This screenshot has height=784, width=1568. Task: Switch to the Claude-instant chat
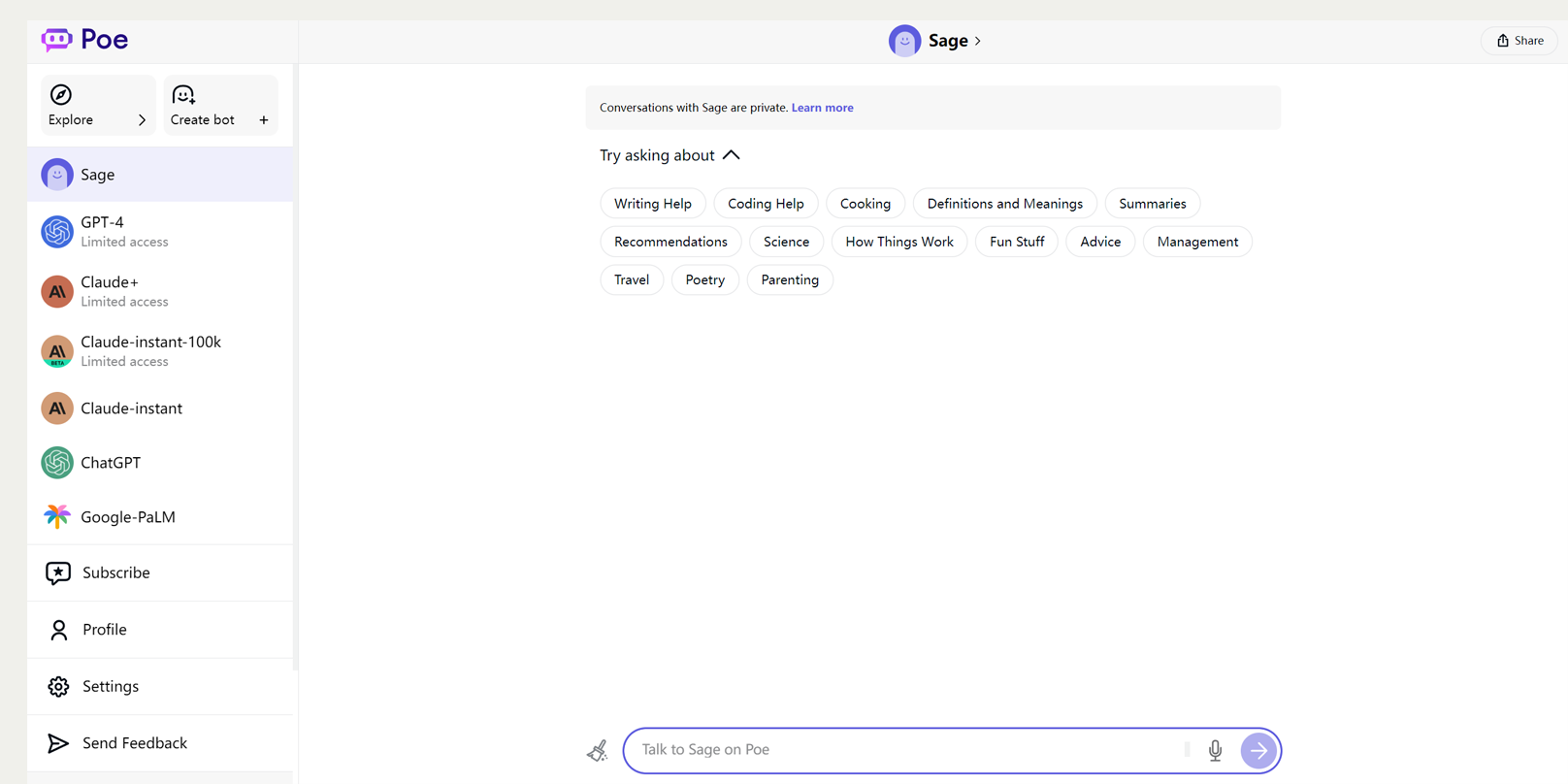click(x=160, y=408)
